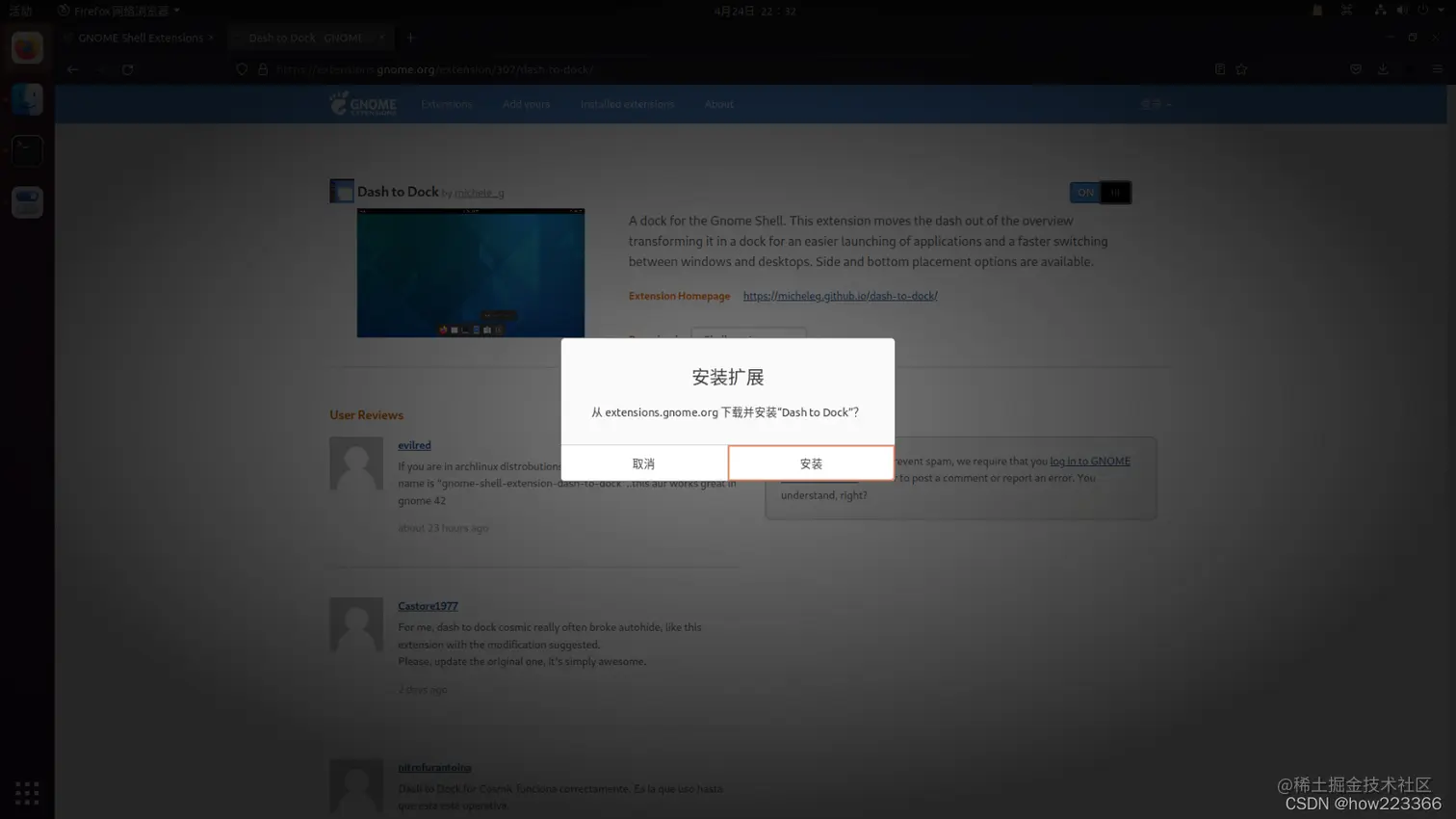
Task: Switch to GNOME Shell Extensions tab
Action: coord(141,38)
